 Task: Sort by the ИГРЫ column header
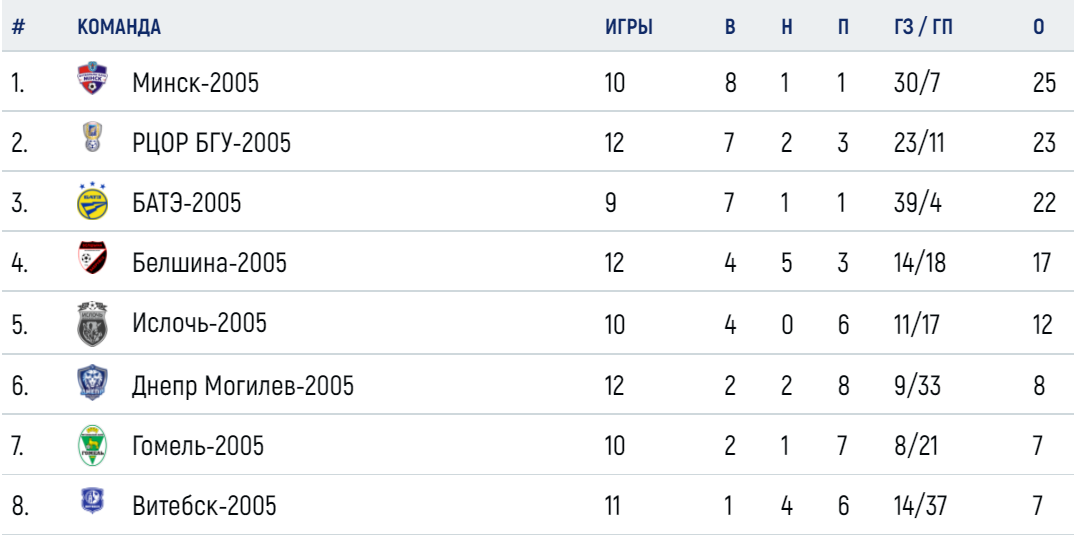click(629, 27)
